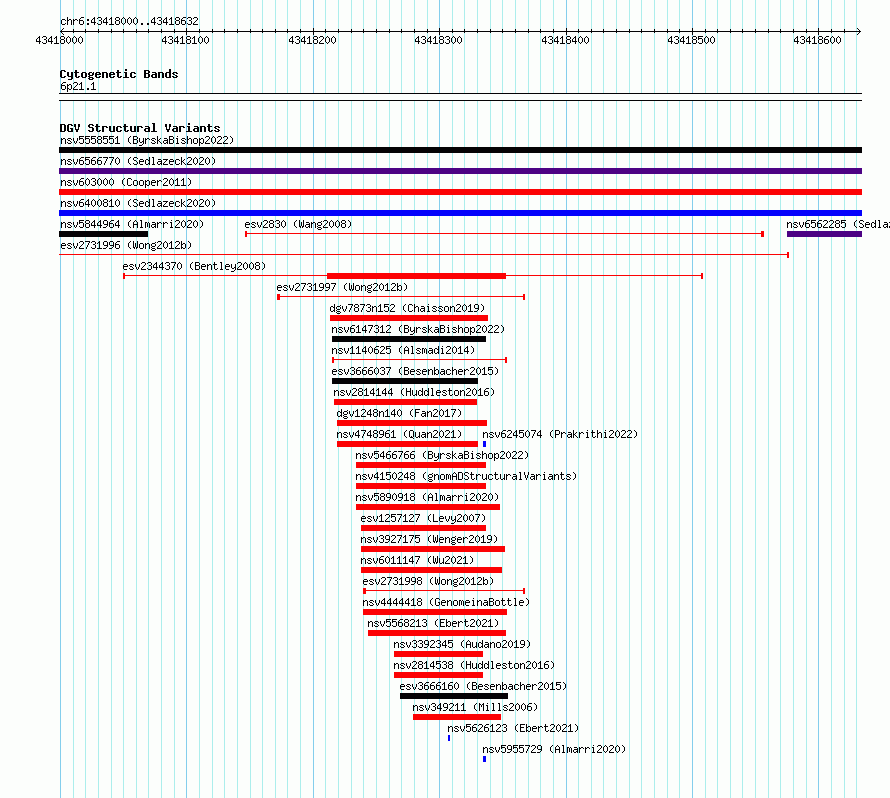Open esv2731996 (Wong2012b) label
Image resolution: width=890 pixels, height=798 pixels.
tap(126, 245)
